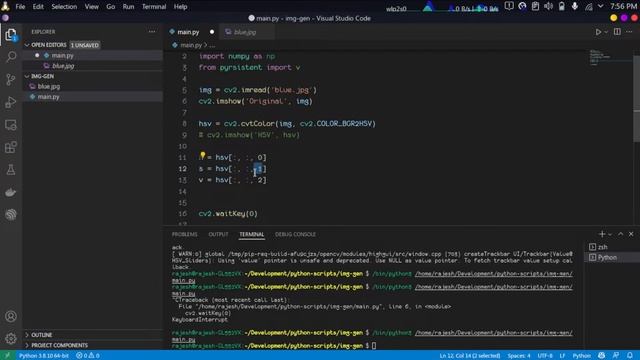The height and width of the screenshot is (360, 640).
Task: Switch to the Debug Console tab
Action: click(295, 234)
